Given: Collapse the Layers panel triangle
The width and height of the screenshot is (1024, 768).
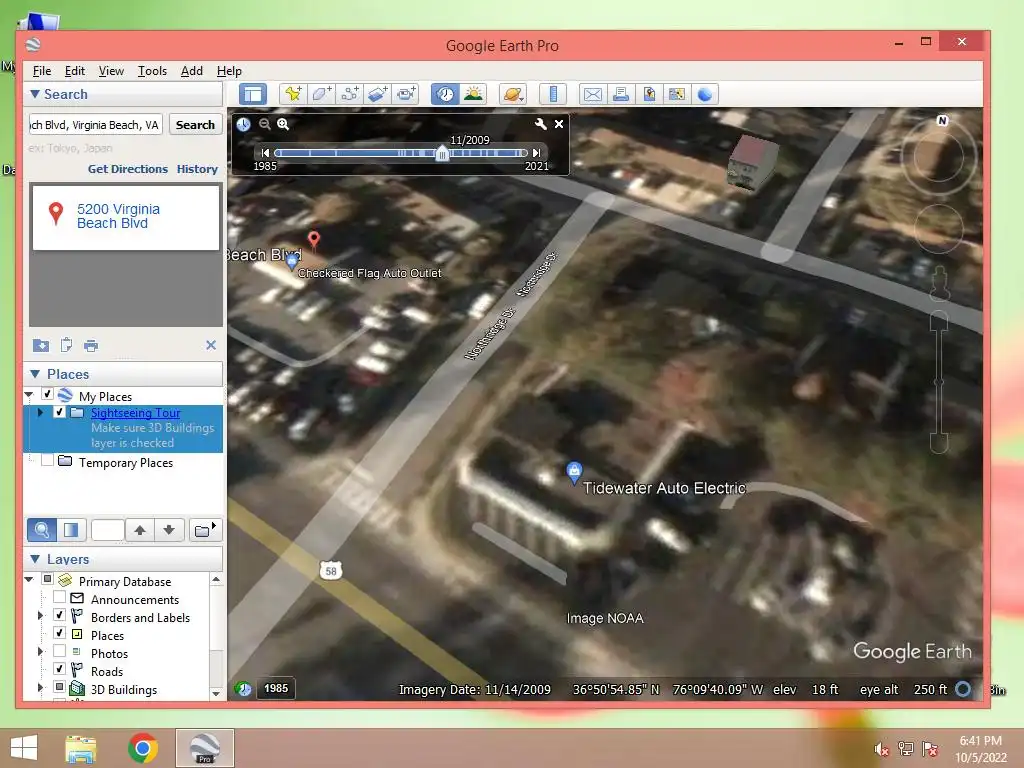Looking at the screenshot, I should coord(35,559).
